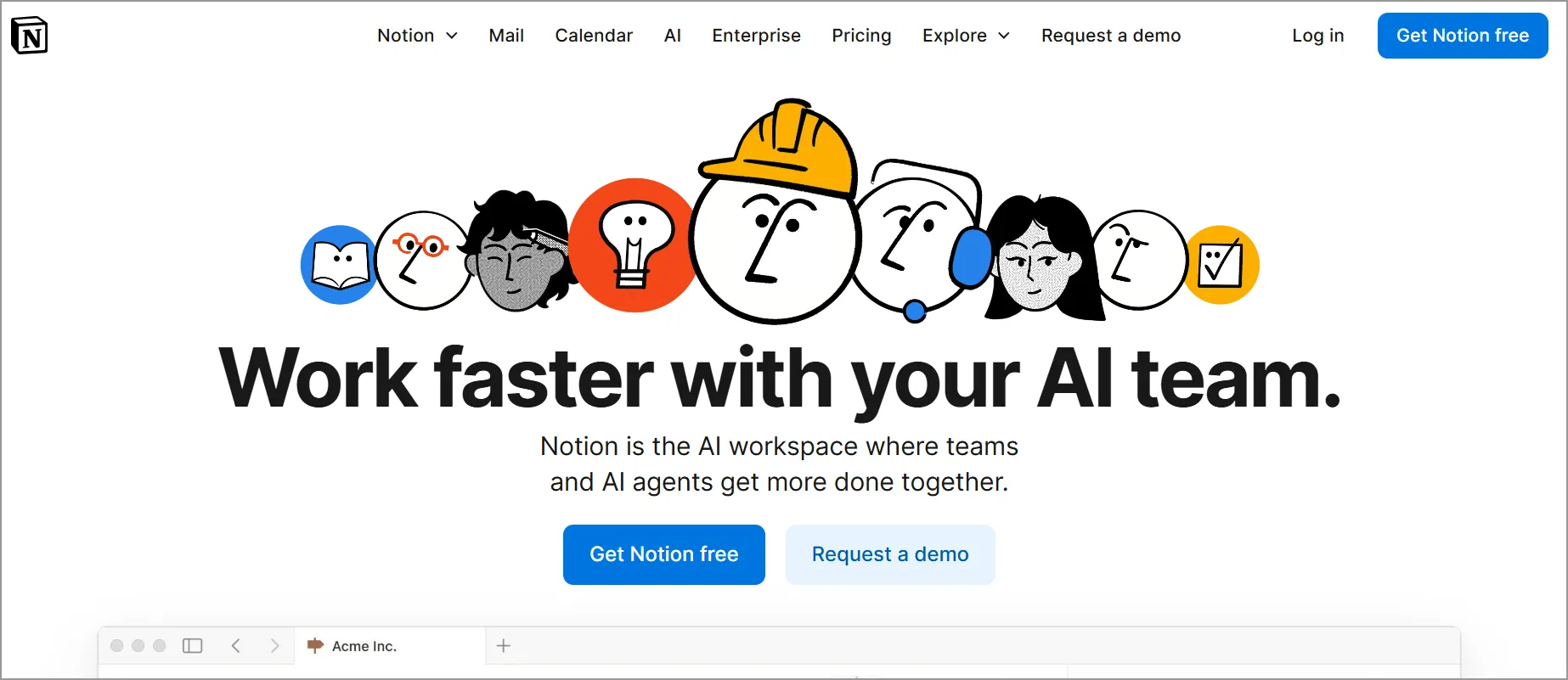Click the forward arrow in app mockup
Image resolution: width=1568 pixels, height=680 pixels.
pyautogui.click(x=274, y=646)
